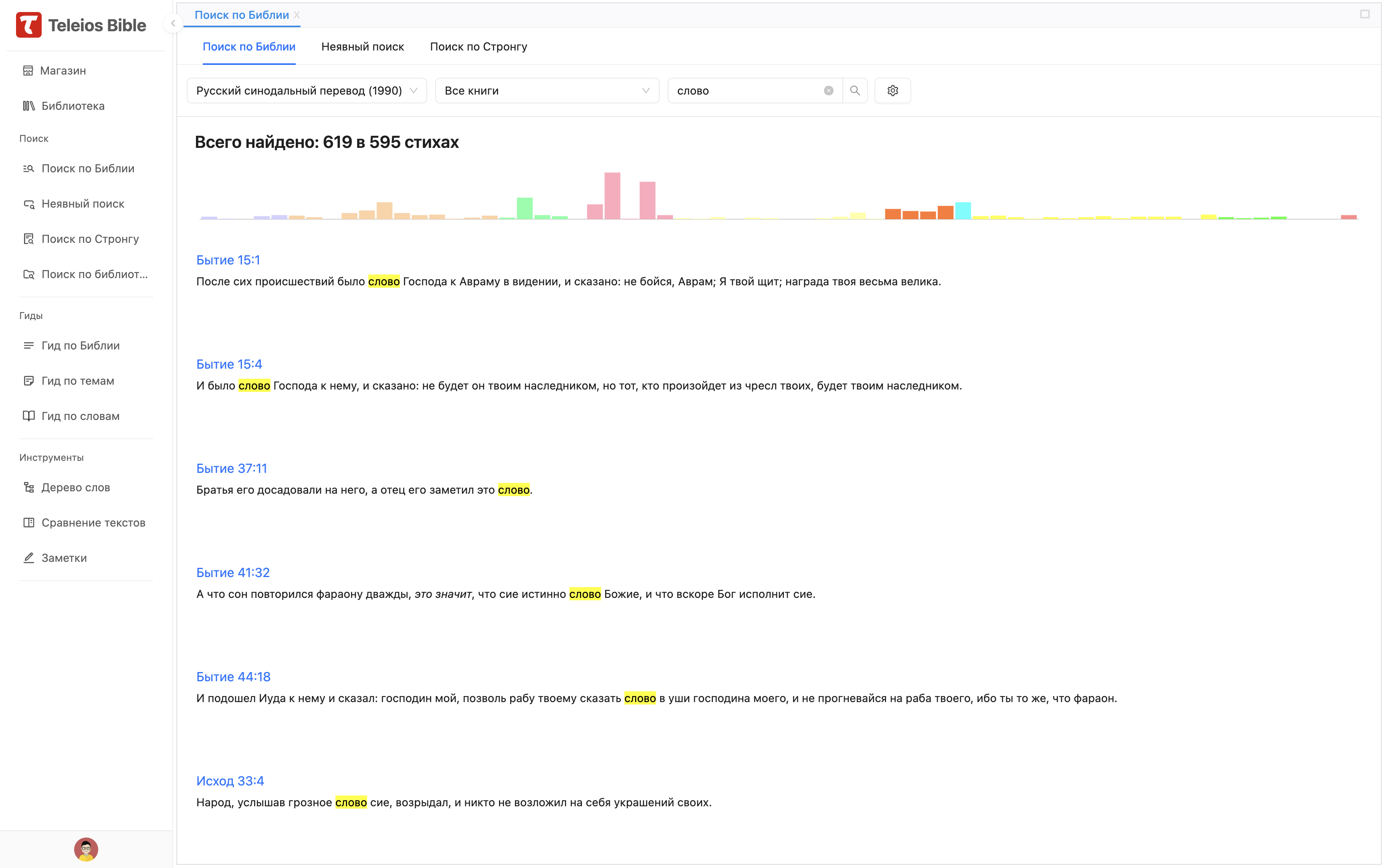Open search settings gear icon

click(892, 91)
